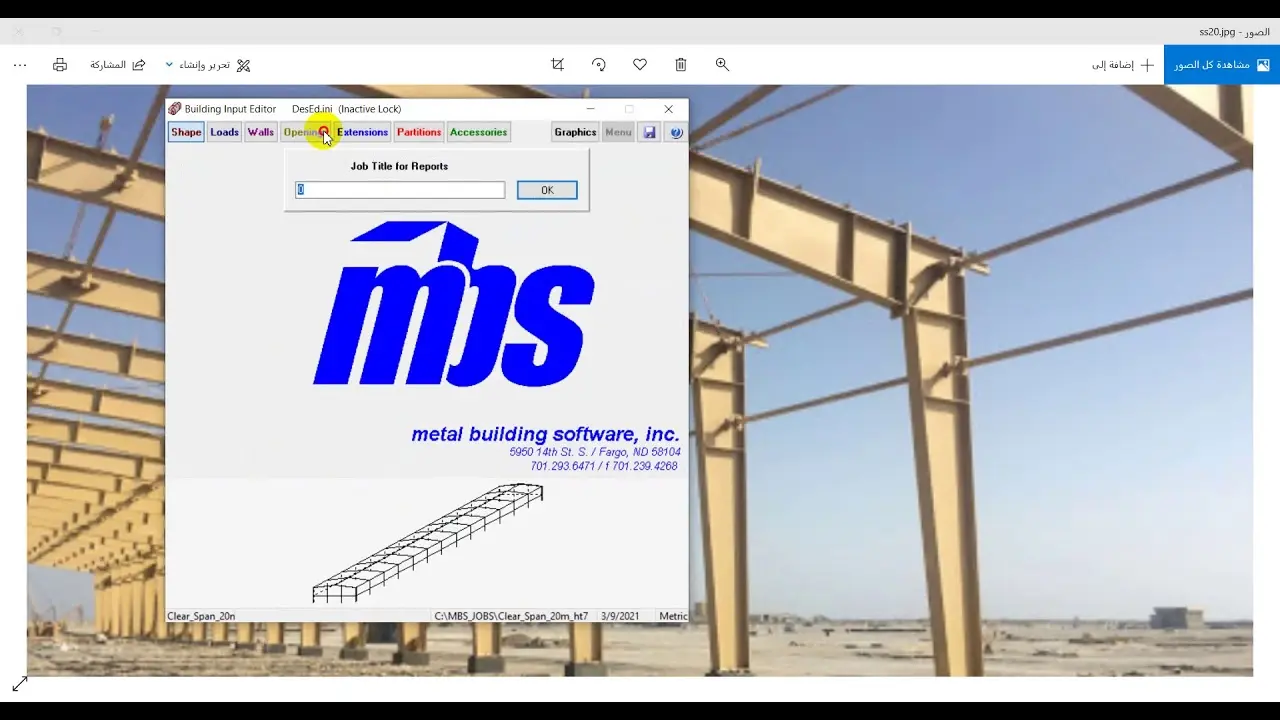Switch to the Loads tab

225,132
